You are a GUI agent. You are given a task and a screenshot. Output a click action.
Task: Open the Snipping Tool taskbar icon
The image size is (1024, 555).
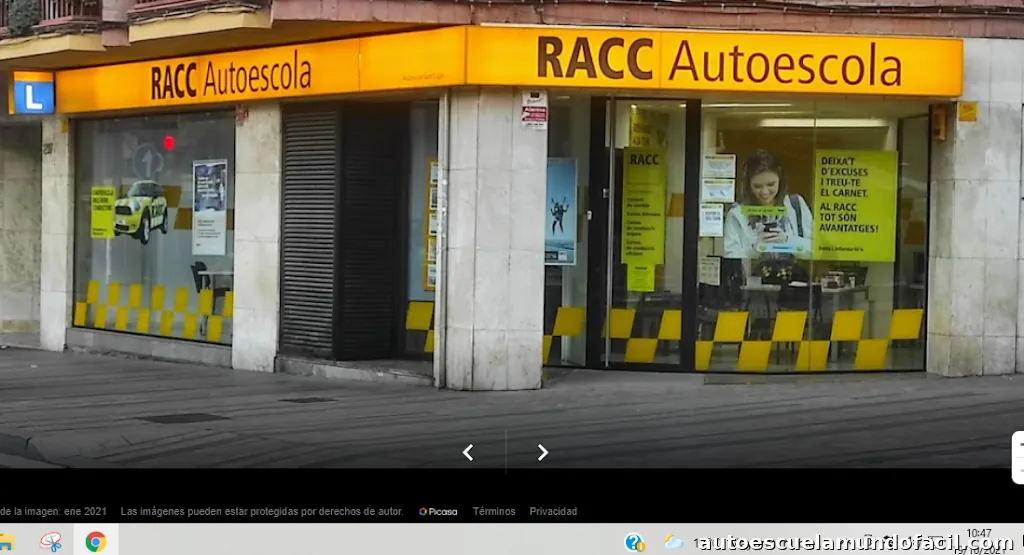(51, 542)
